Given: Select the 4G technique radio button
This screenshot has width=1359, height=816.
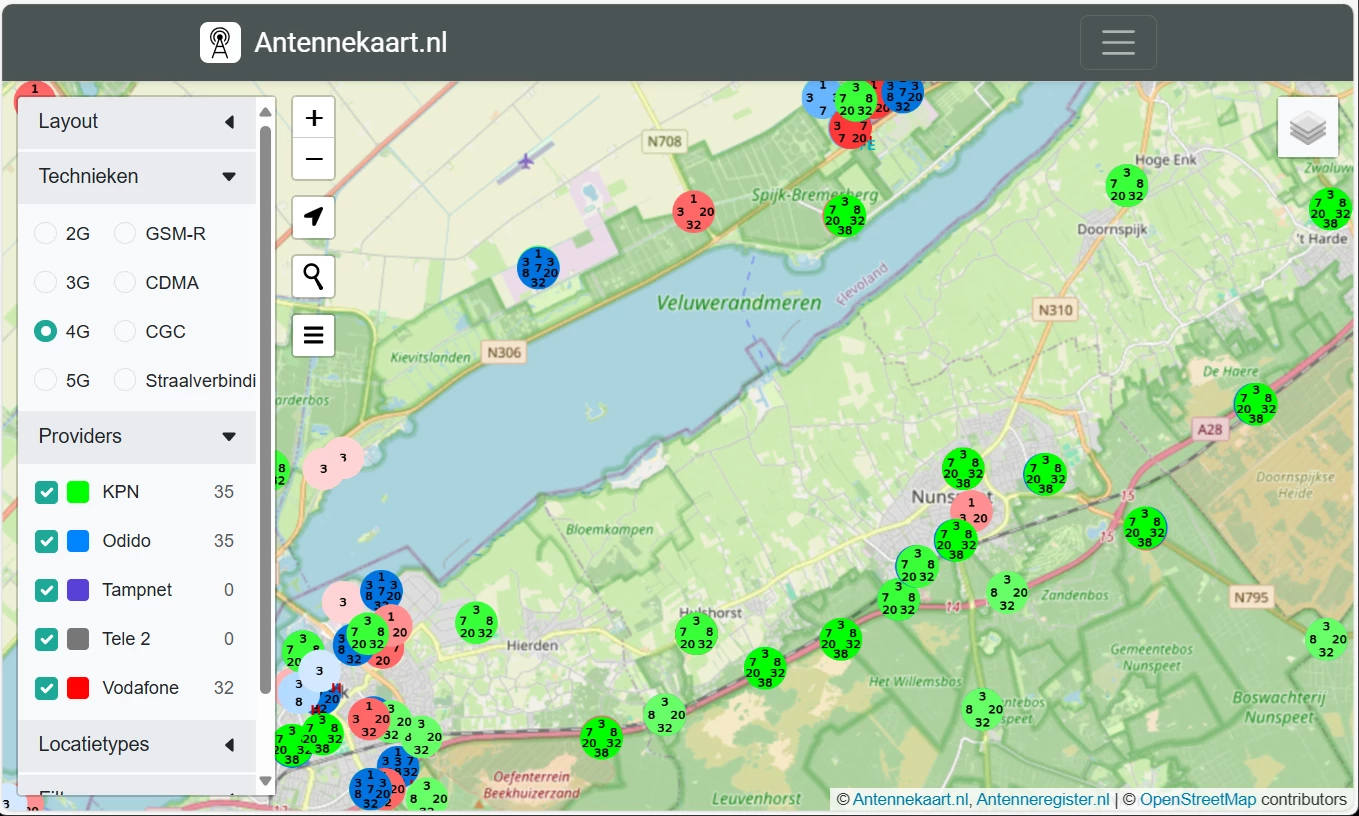Looking at the screenshot, I should tap(46, 332).
